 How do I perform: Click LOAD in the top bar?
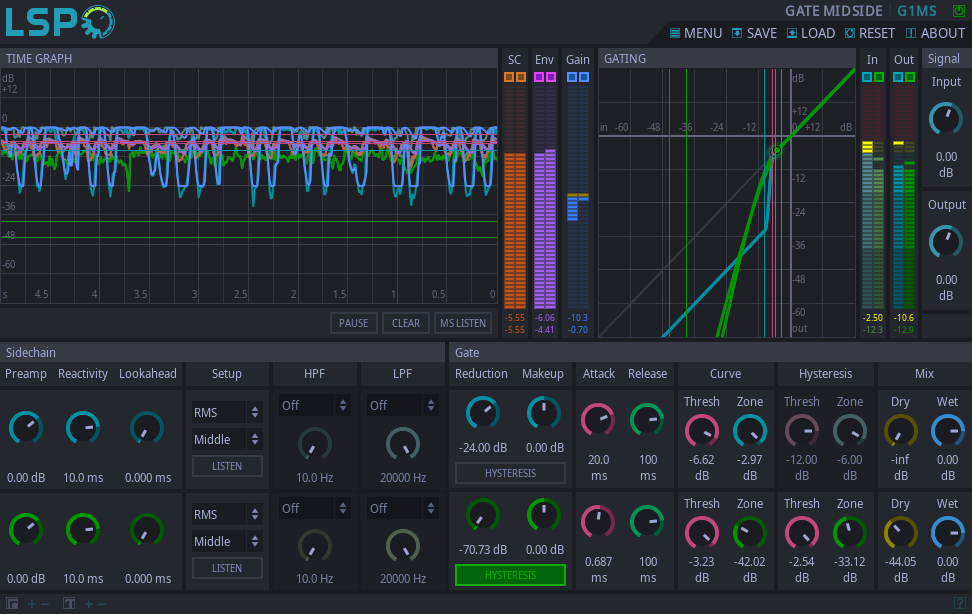pos(811,33)
